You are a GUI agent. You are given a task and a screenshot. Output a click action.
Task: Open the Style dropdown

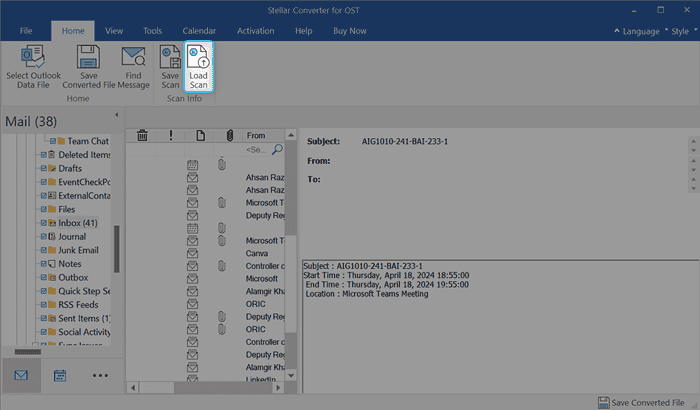[x=678, y=31]
